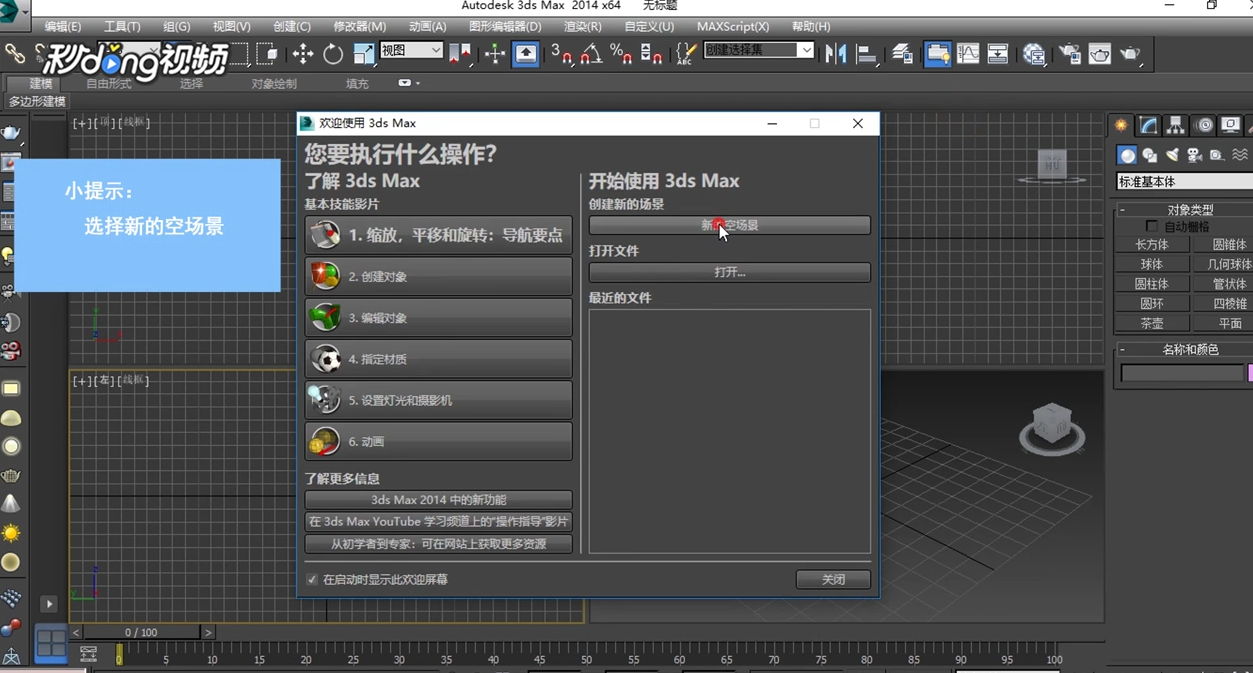1253x673 pixels.
Task: Open the Schematic View icon
Action: point(998,54)
